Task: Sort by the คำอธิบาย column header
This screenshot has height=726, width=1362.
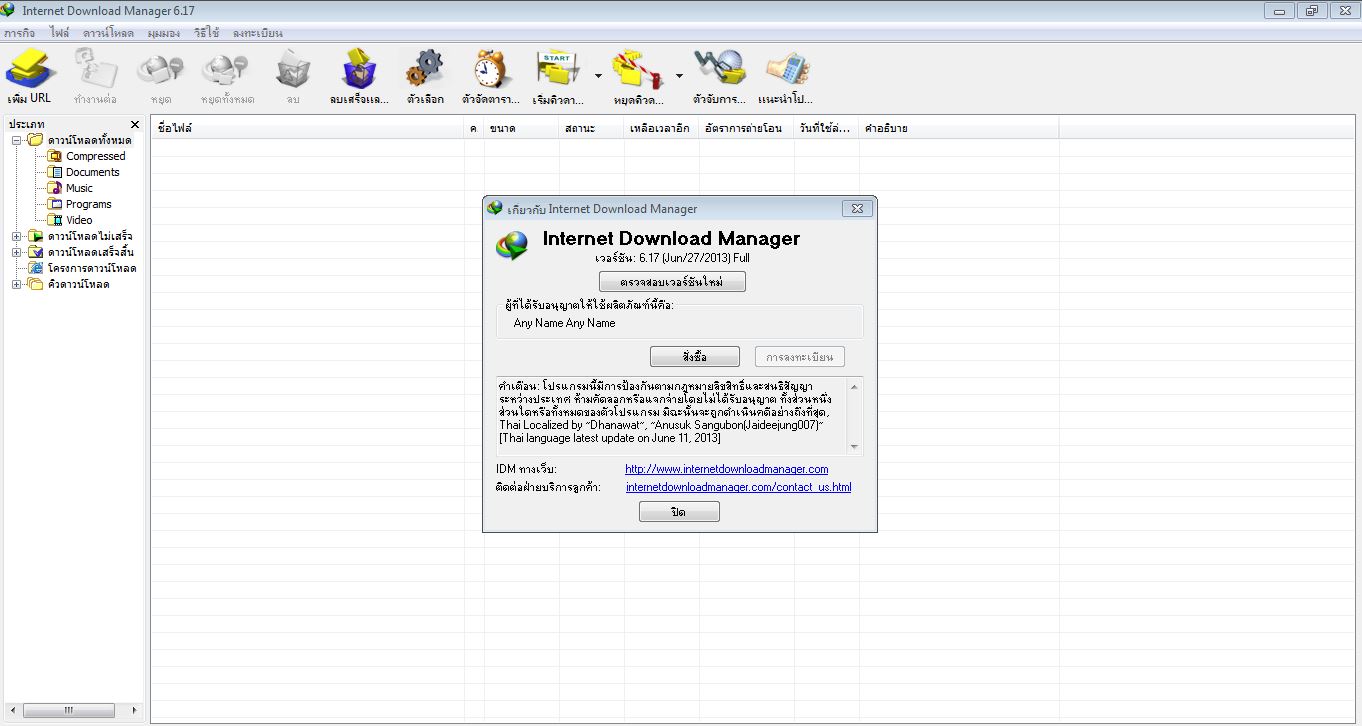Action: coord(959,128)
